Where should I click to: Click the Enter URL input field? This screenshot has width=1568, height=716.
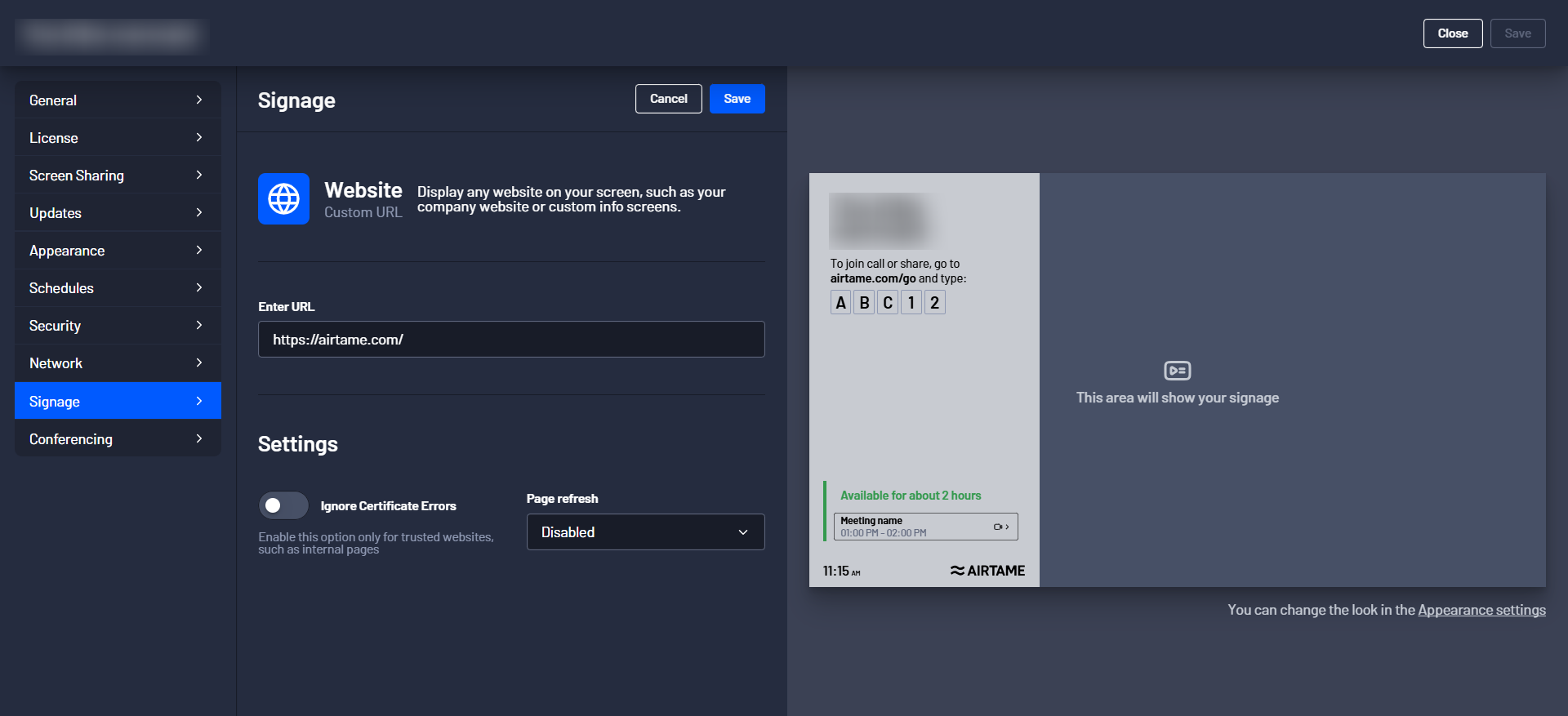pyautogui.click(x=511, y=340)
